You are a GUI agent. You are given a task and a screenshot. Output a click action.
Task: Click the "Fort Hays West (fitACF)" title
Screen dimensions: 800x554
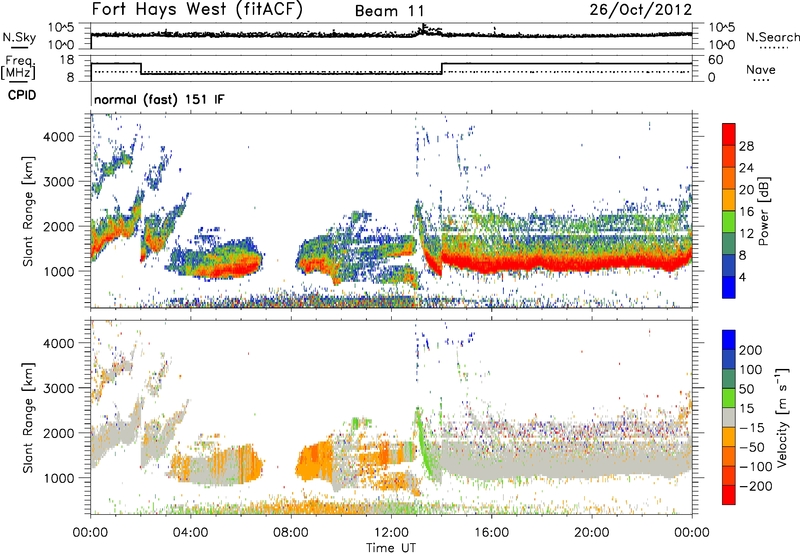pyautogui.click(x=197, y=10)
